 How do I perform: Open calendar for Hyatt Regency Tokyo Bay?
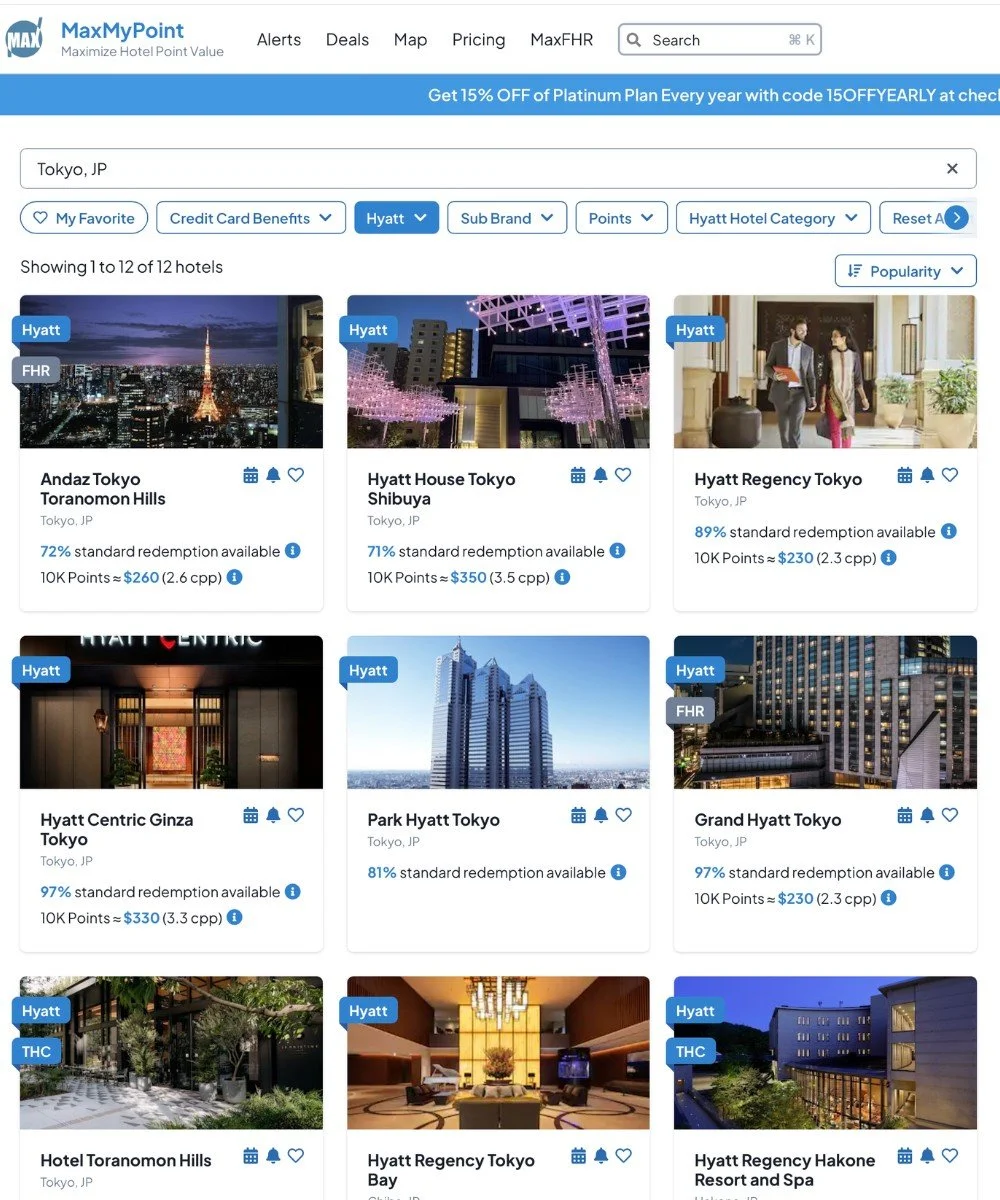pos(578,1156)
